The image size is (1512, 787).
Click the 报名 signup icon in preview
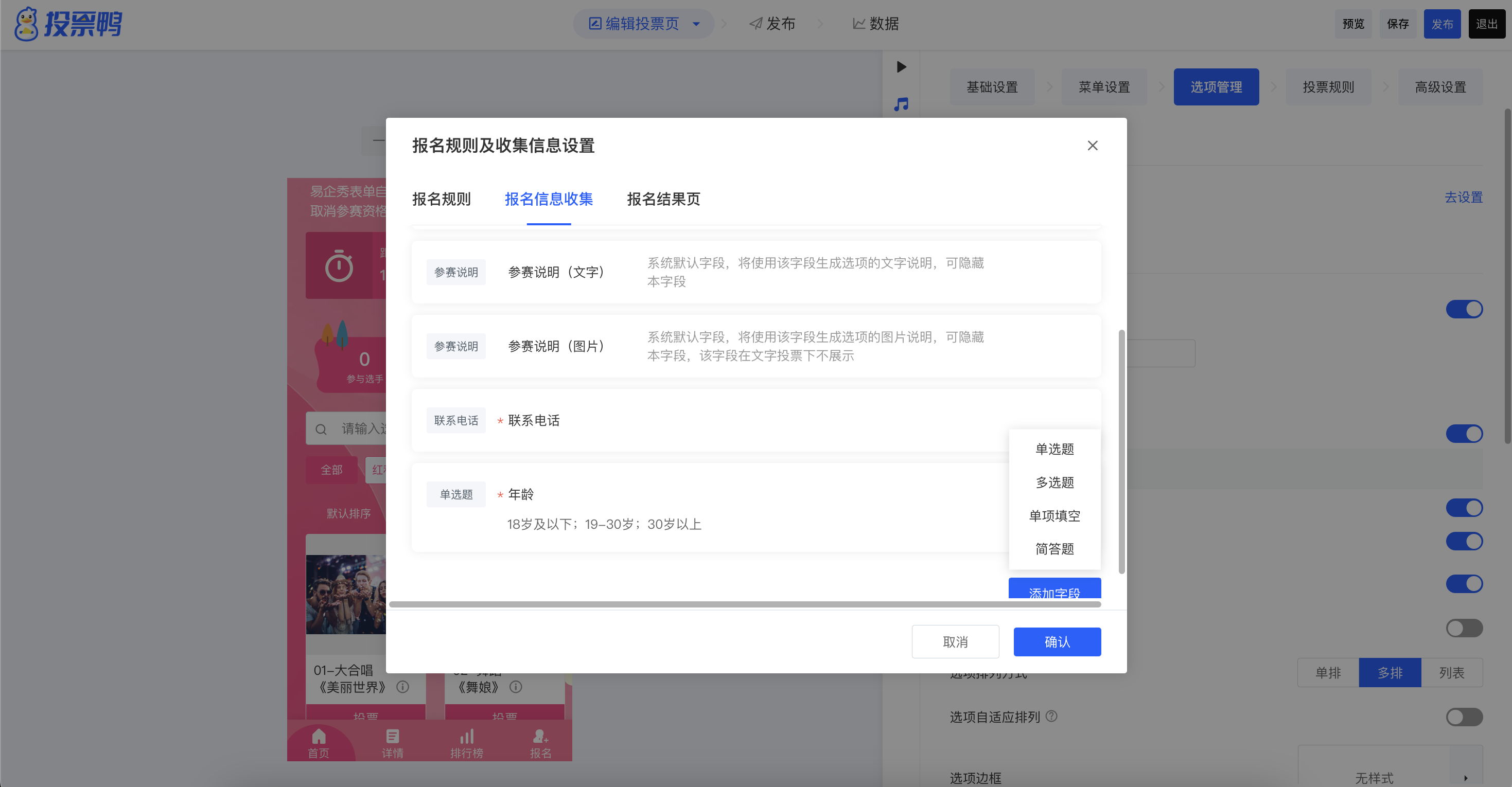pos(540,737)
